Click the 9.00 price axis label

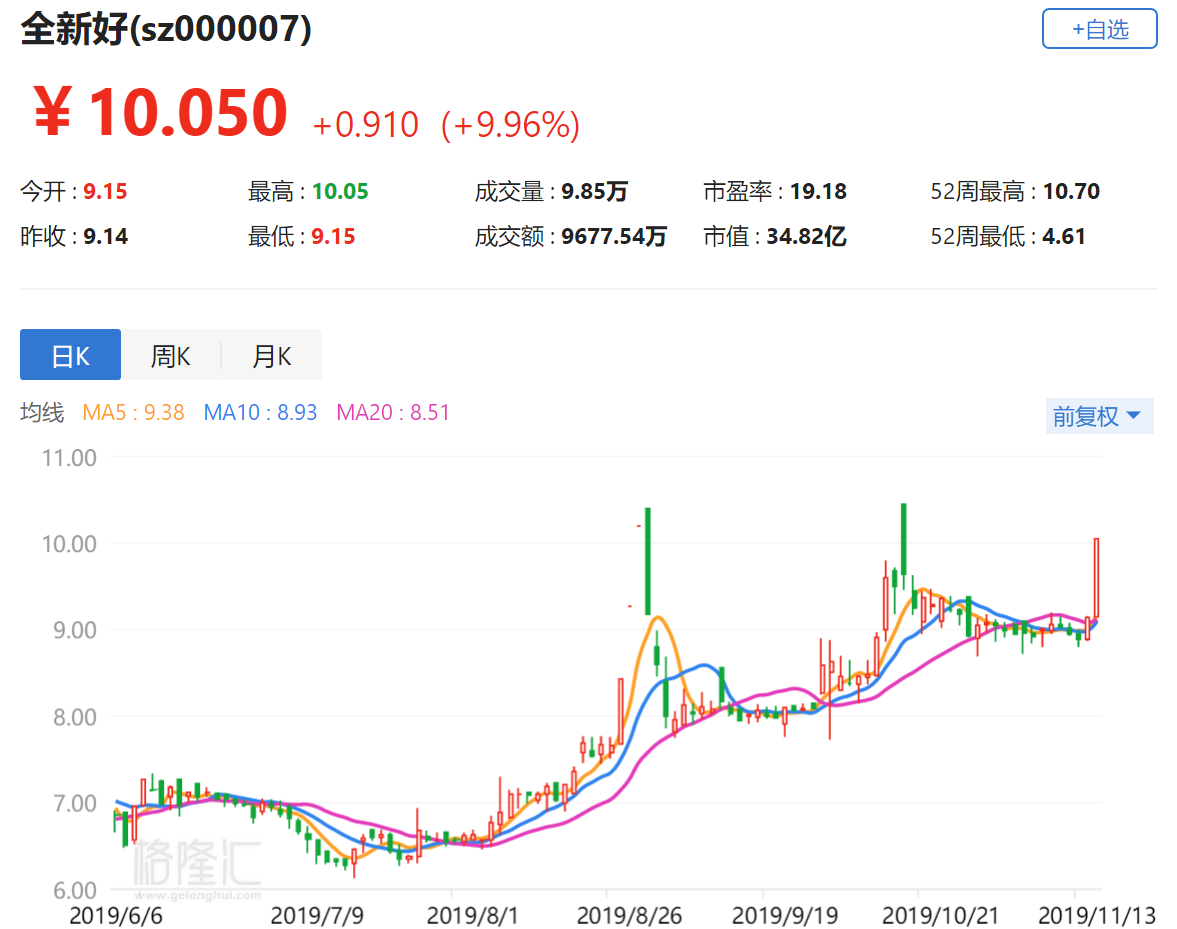pos(74,630)
